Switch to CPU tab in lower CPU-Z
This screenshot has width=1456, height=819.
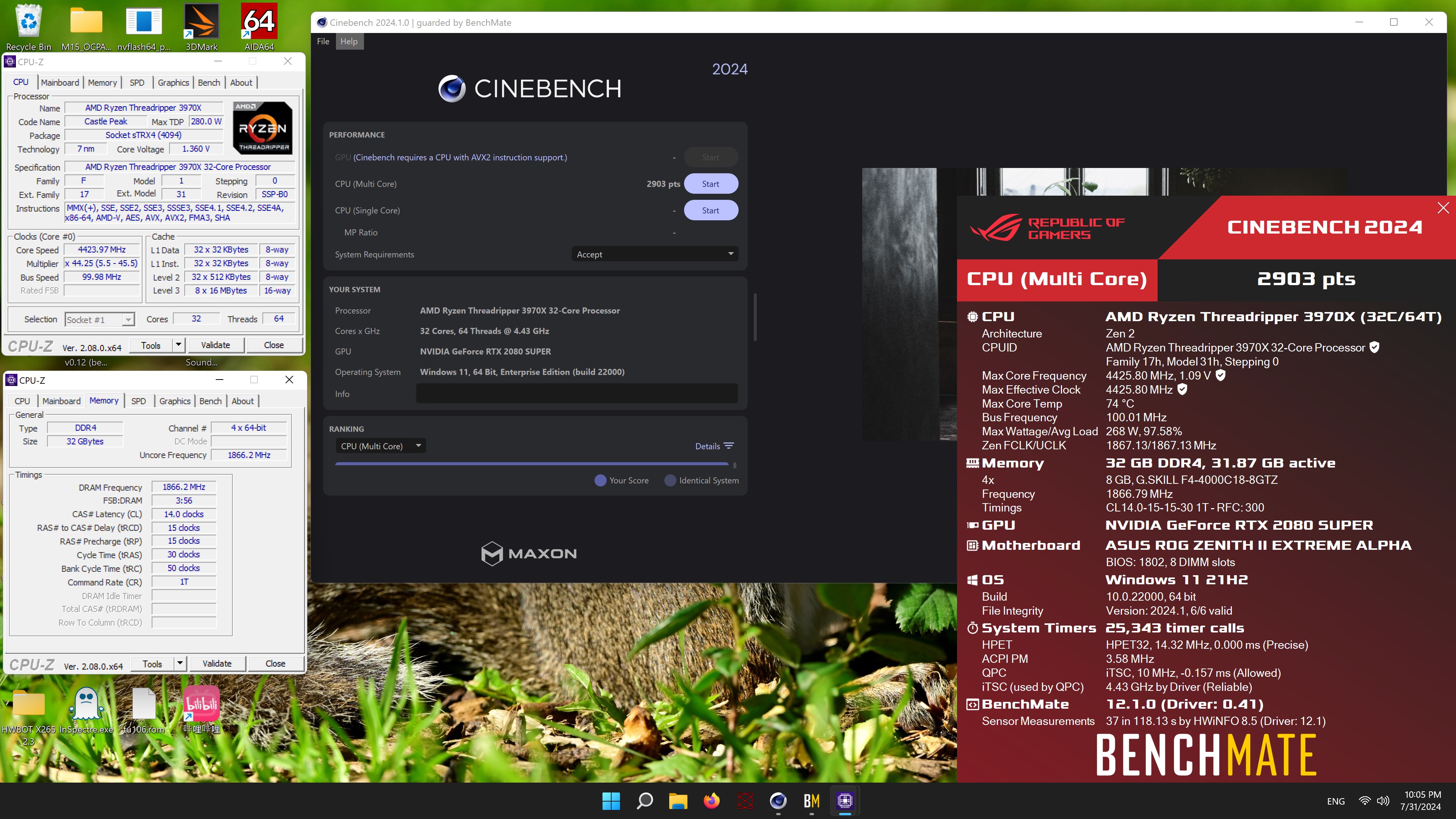point(22,401)
